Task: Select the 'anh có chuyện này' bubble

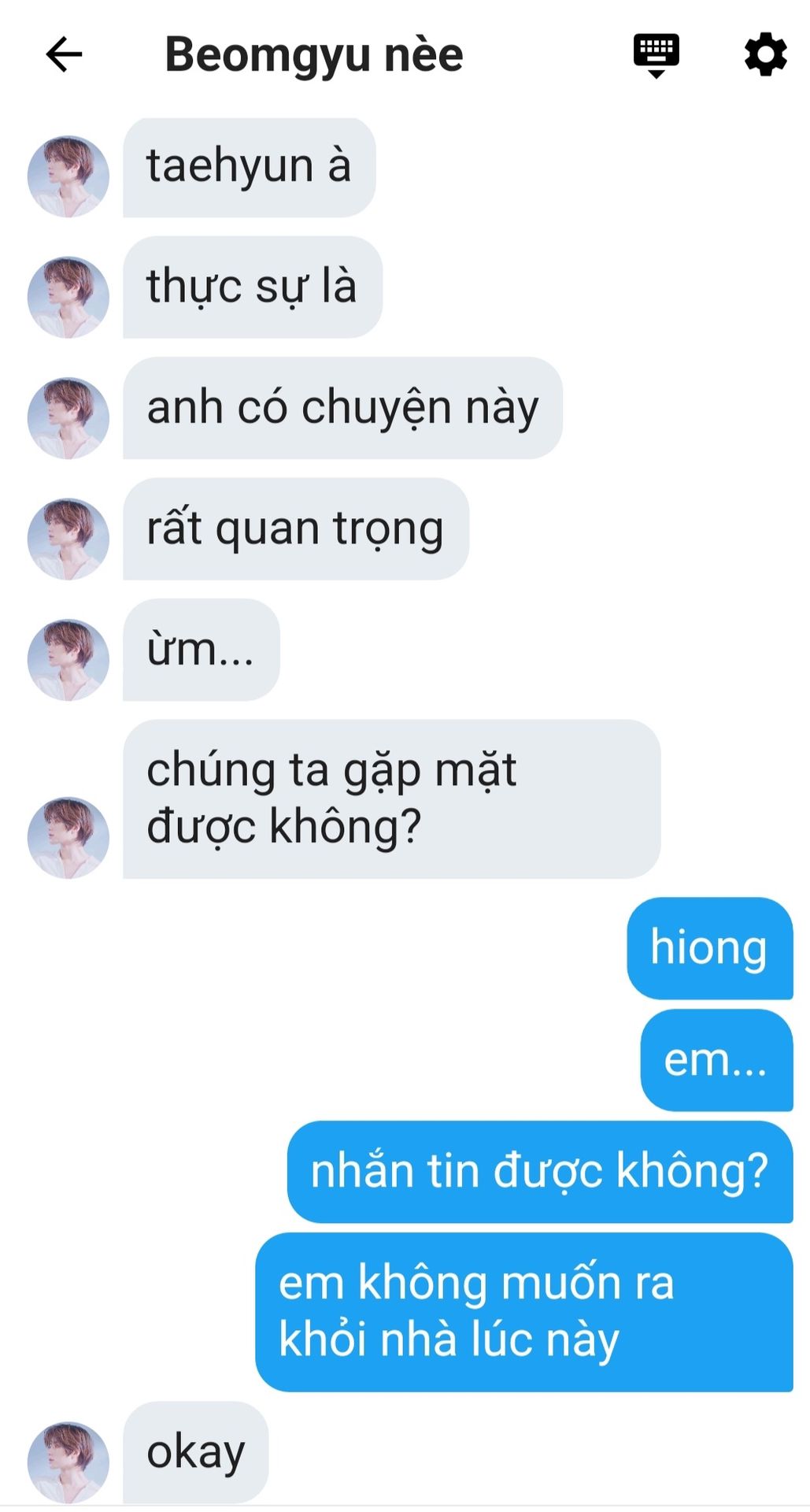Action: coord(342,408)
